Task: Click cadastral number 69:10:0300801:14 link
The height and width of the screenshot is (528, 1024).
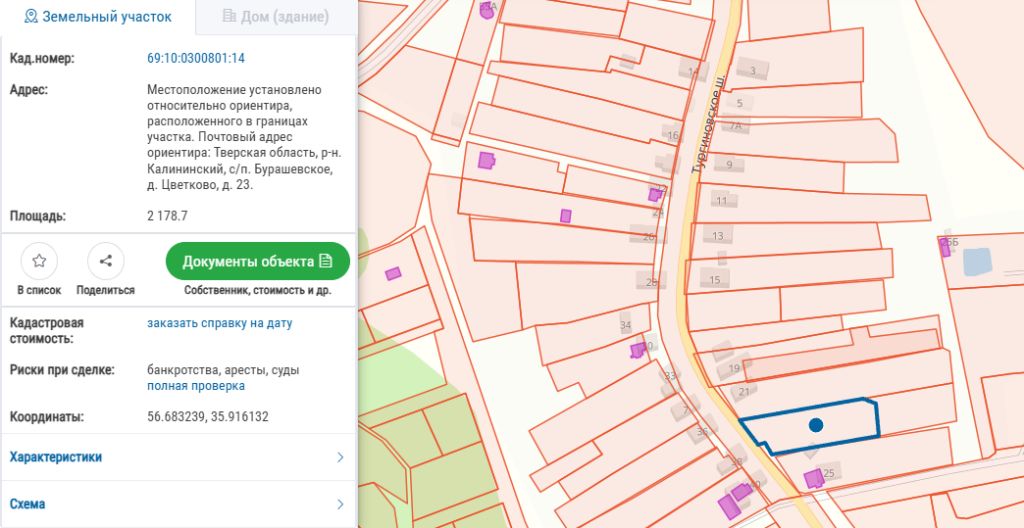Action: click(196, 58)
